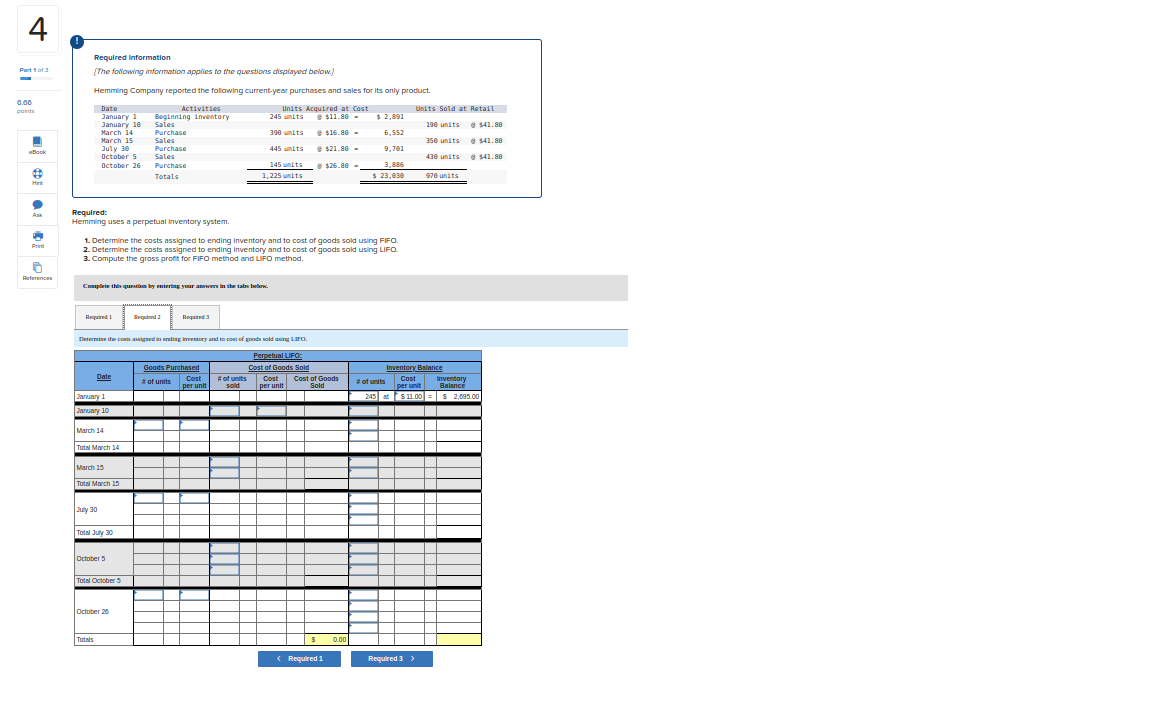Click March 15 inventory balance units field

363,462
